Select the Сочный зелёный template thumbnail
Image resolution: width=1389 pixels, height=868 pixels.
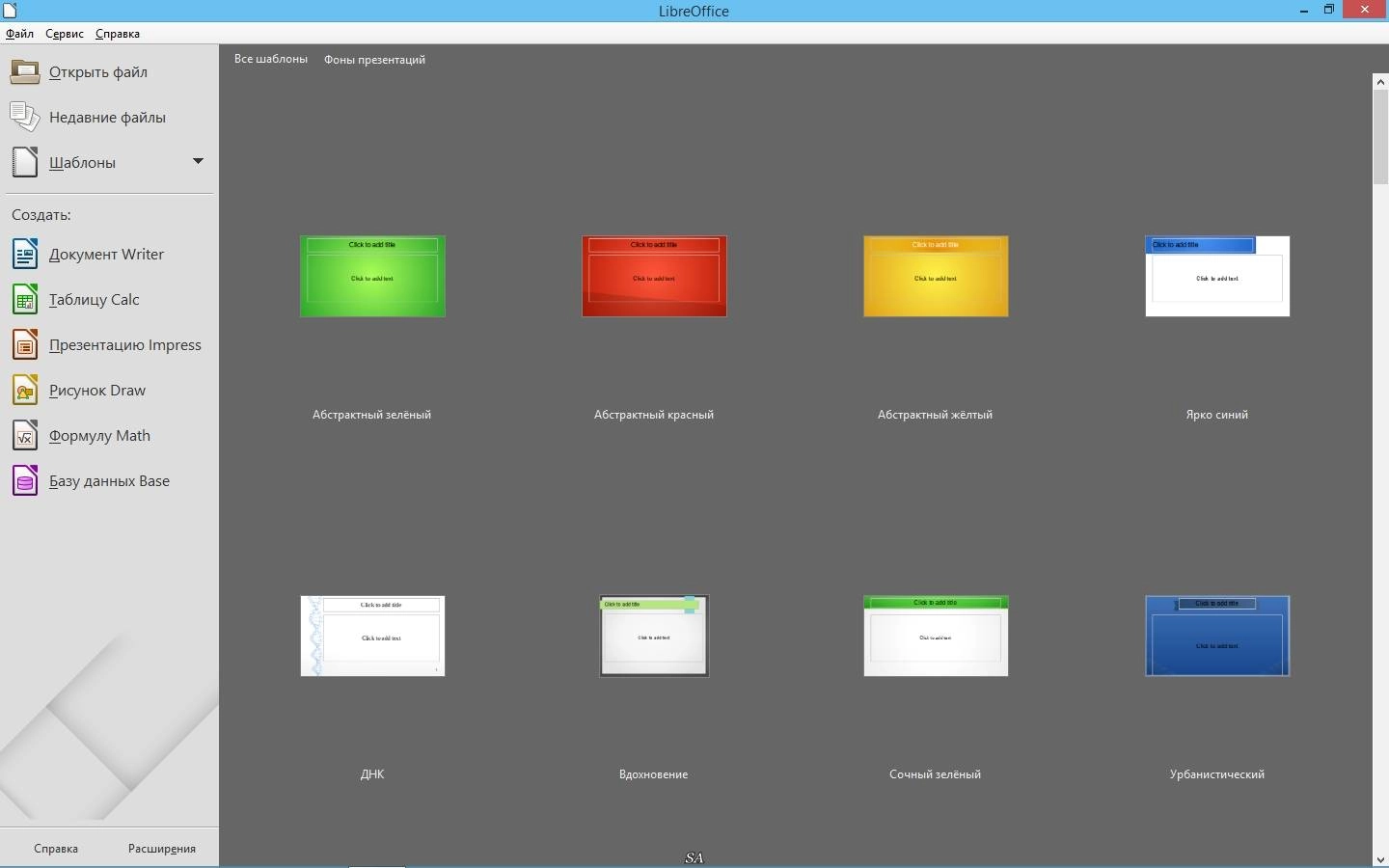tap(936, 636)
